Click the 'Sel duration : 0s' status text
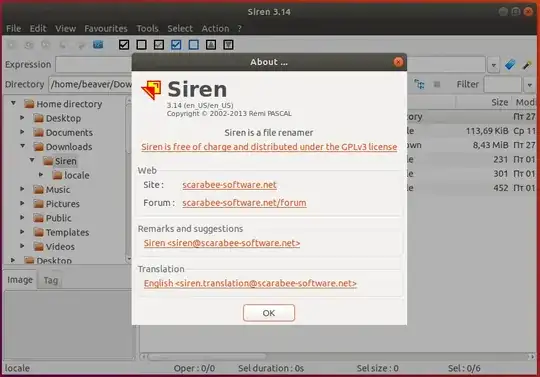Image resolution: width=540 pixels, height=377 pixels. point(271,368)
